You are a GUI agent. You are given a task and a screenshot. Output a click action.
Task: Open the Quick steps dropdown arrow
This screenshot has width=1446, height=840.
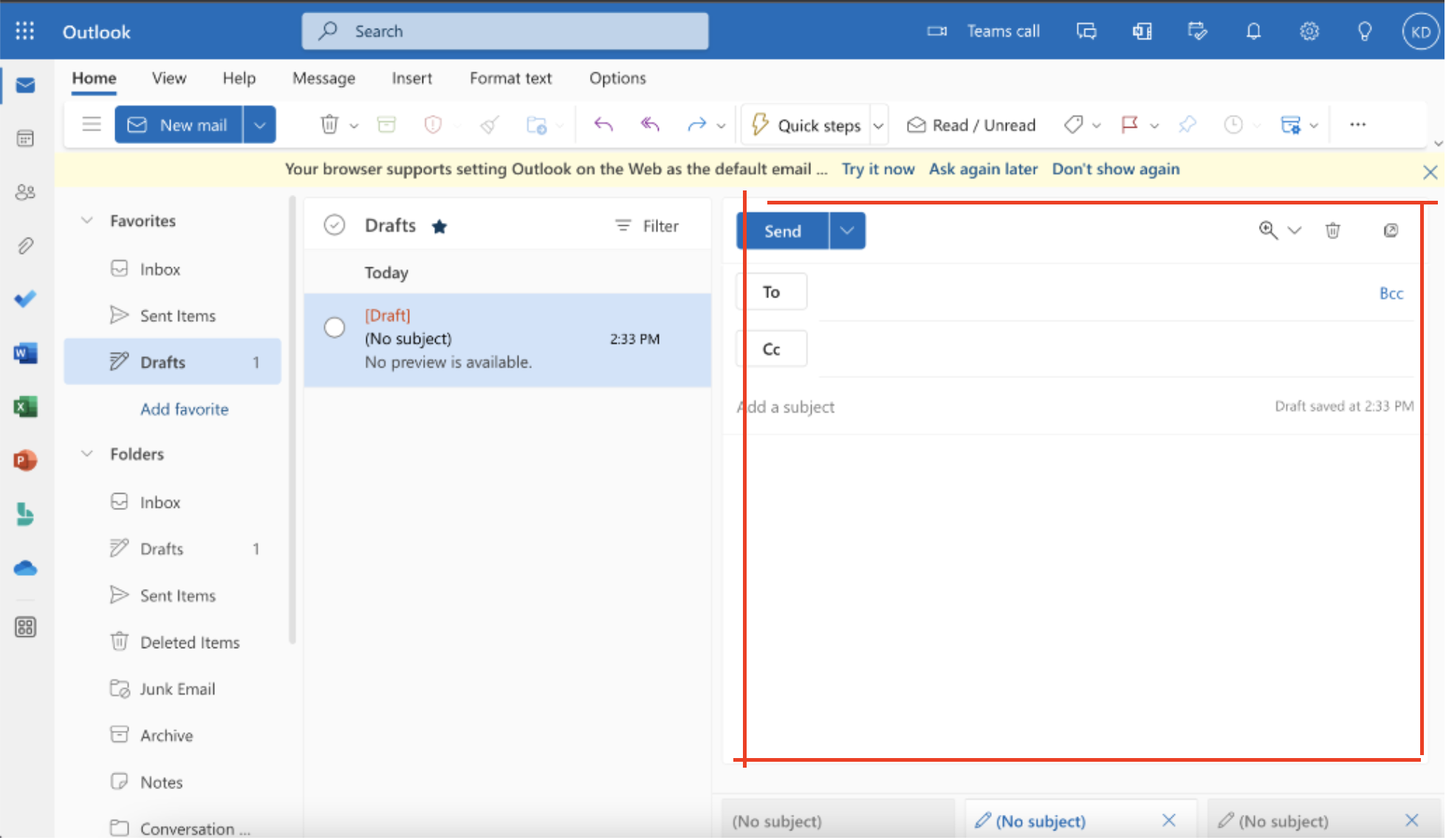point(878,125)
